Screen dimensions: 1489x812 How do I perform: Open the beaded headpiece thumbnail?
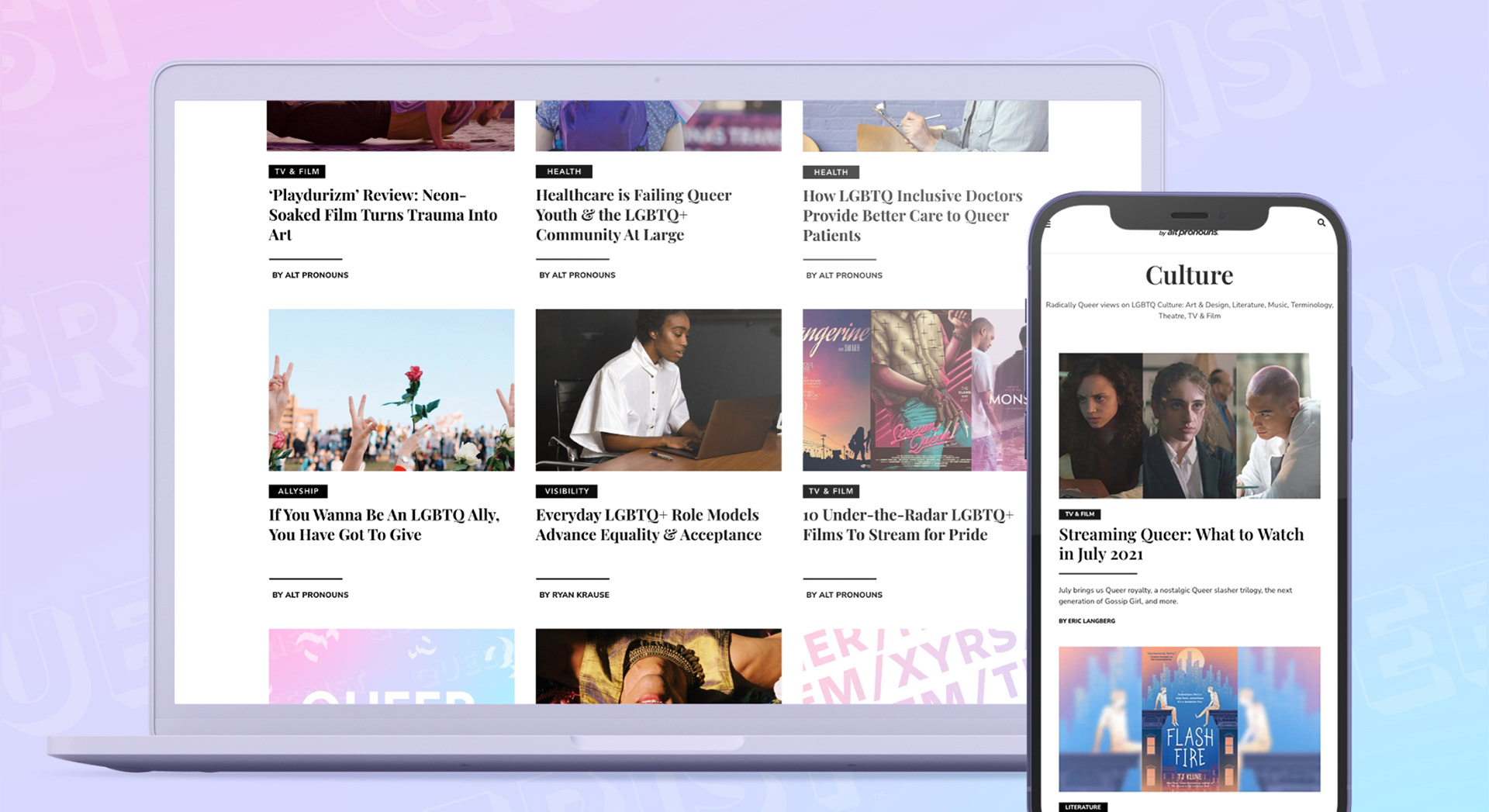658,666
